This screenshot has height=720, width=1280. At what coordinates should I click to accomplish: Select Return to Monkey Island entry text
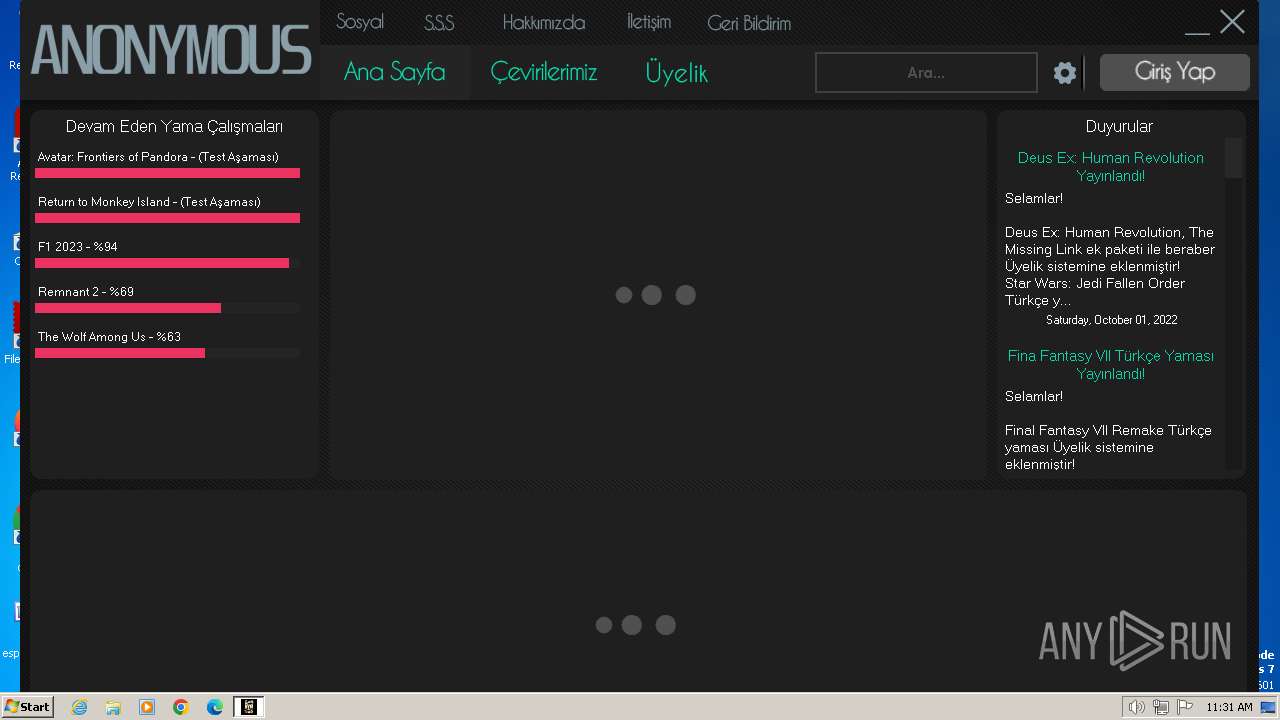[x=149, y=202]
